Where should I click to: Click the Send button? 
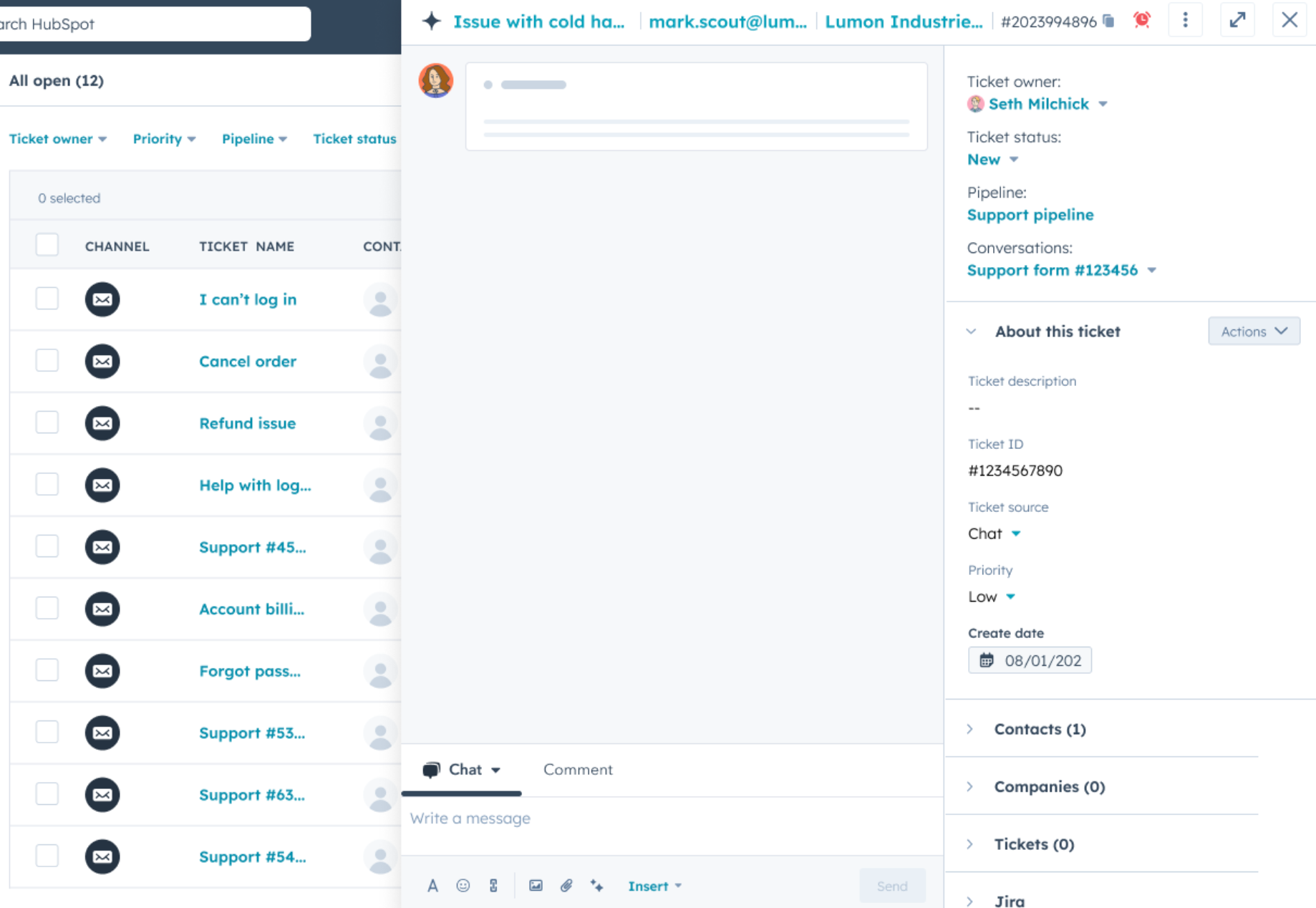(x=892, y=886)
